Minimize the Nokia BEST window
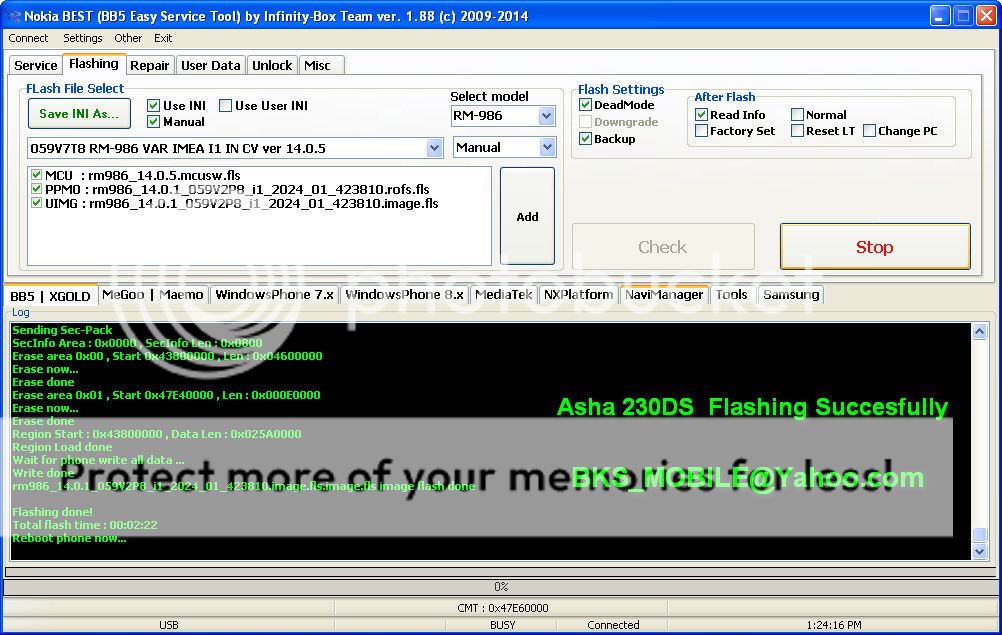The width and height of the screenshot is (1002, 635). pyautogui.click(x=939, y=15)
